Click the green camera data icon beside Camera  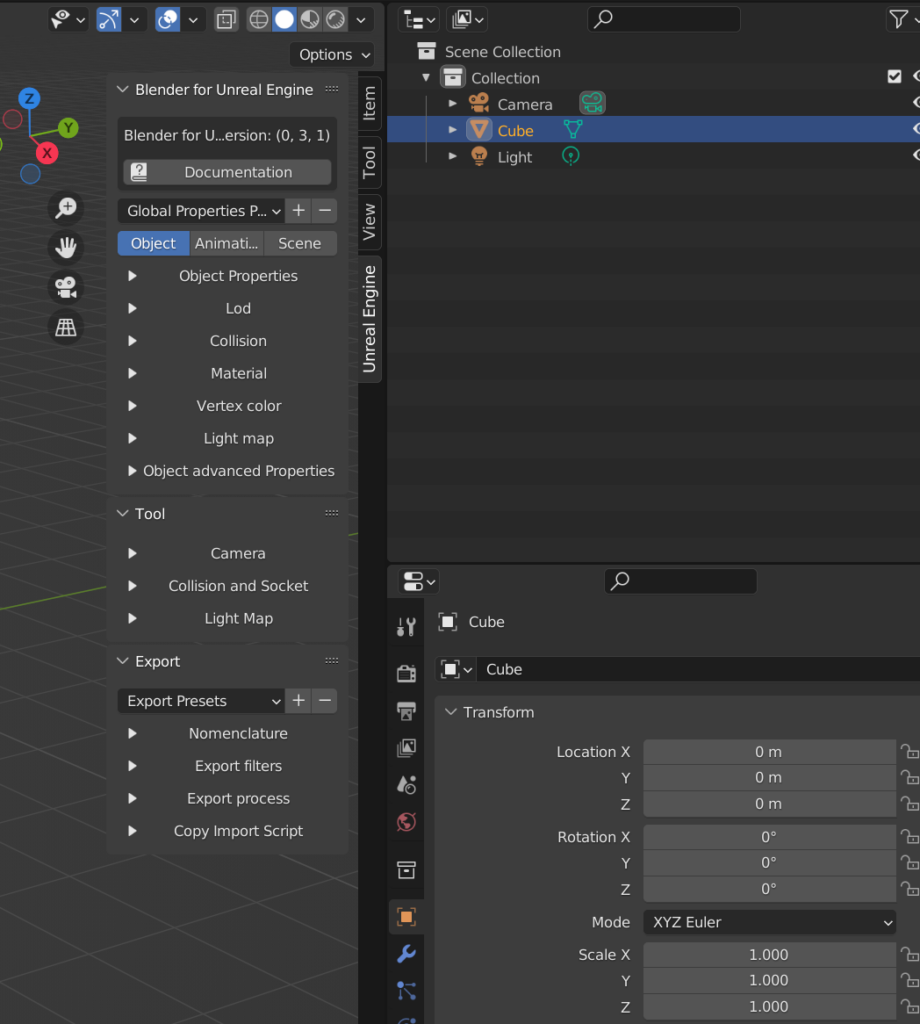(x=592, y=103)
